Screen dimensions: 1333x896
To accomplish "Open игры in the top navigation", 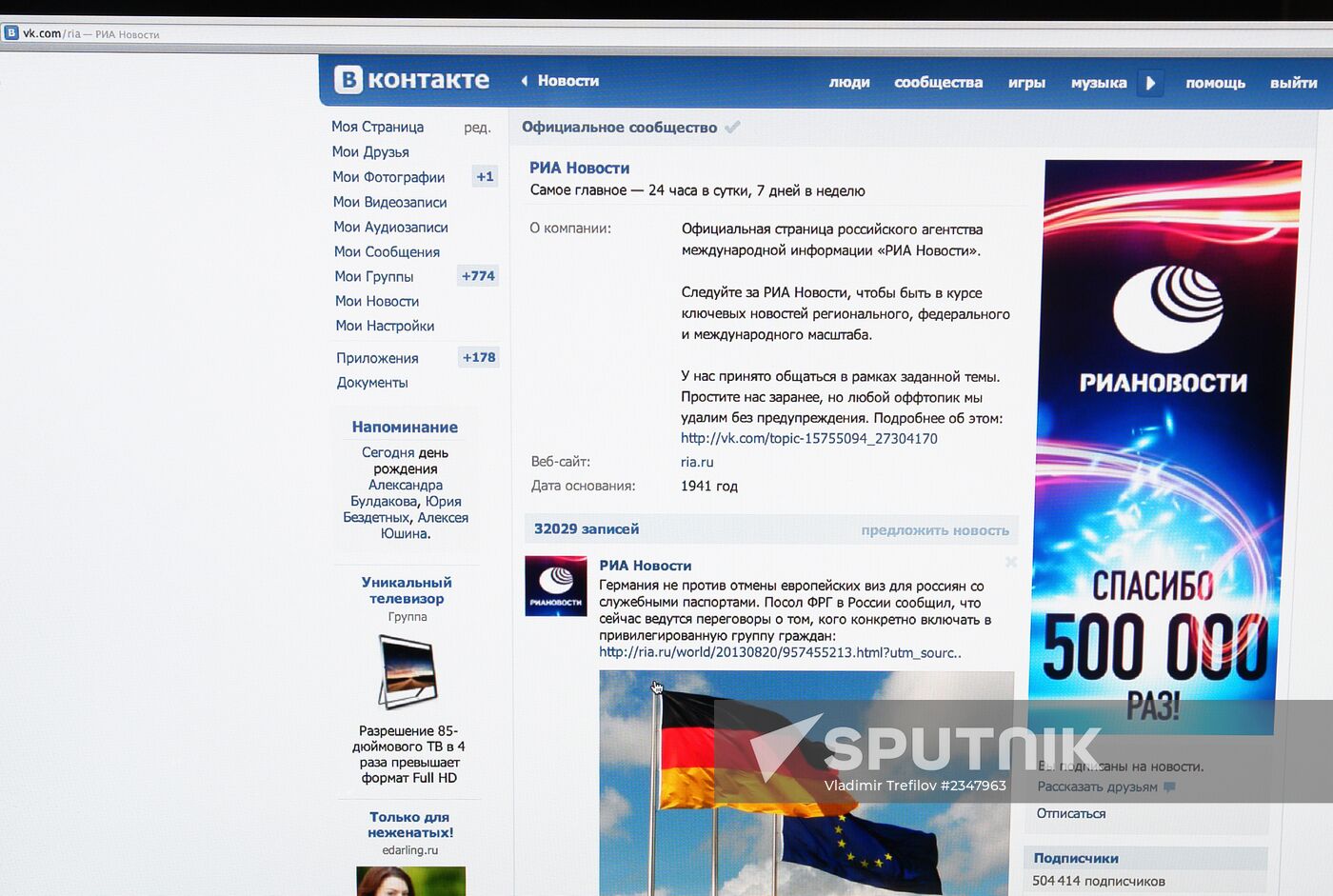I will click(x=1026, y=83).
